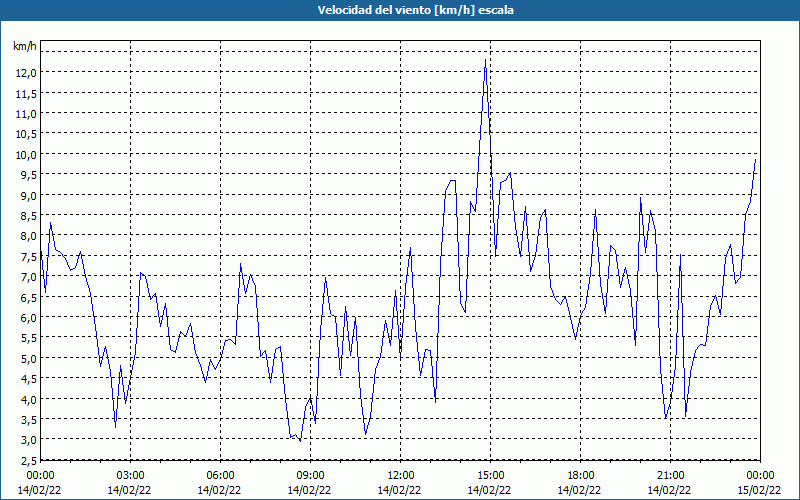Click the '12,0' value on the speed axis
The height and width of the screenshot is (500, 800).
pyautogui.click(x=26, y=73)
